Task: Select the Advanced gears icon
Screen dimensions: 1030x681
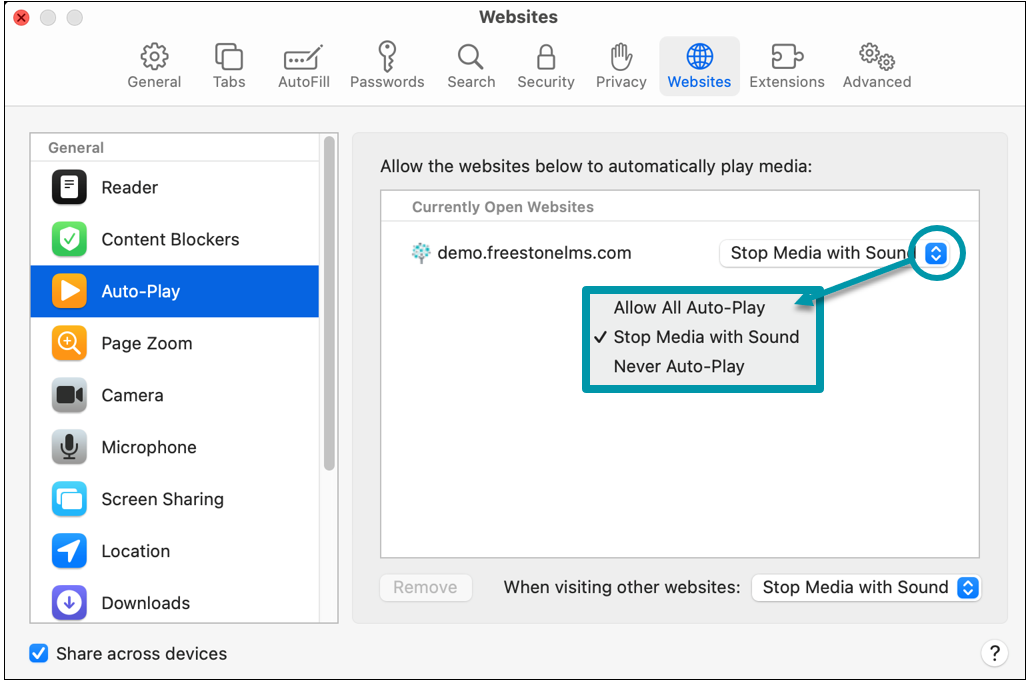Action: tap(875, 64)
